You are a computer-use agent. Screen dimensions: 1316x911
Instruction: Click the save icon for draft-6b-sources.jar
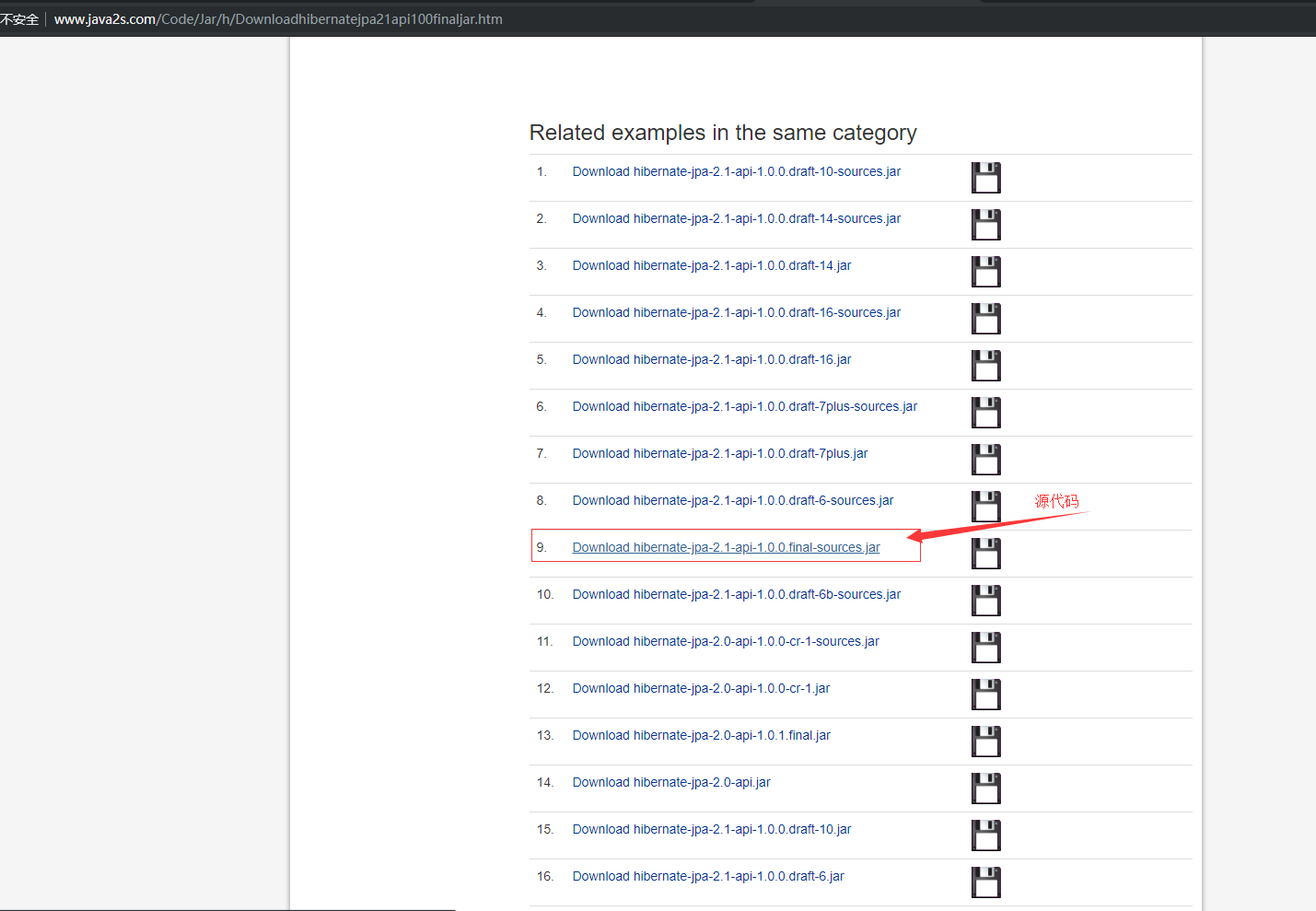985,601
